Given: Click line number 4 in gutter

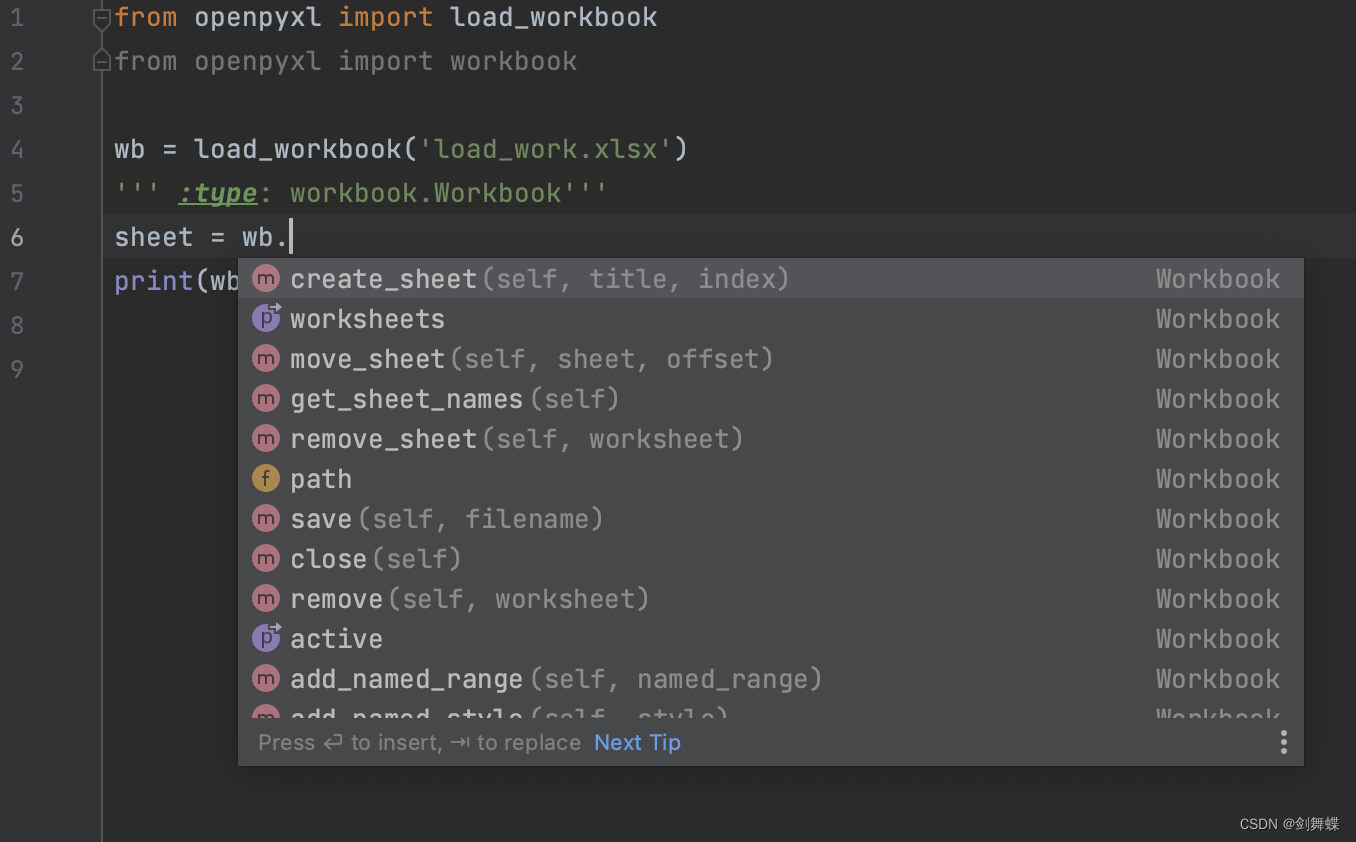Looking at the screenshot, I should [17, 149].
